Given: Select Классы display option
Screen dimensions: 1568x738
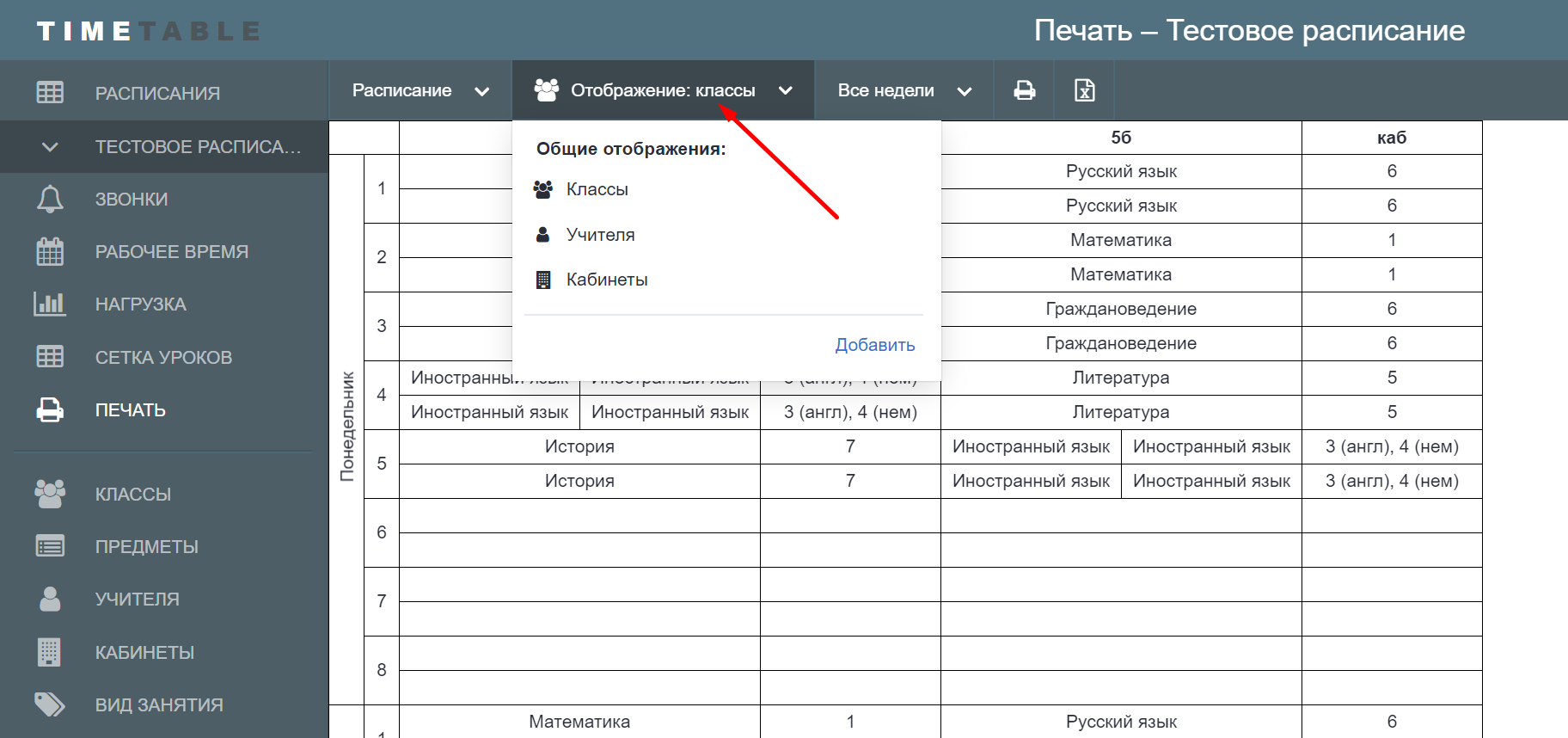Looking at the screenshot, I should (x=597, y=189).
